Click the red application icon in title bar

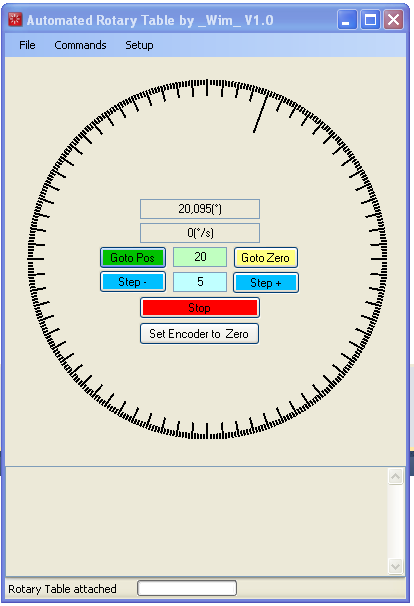[x=15, y=19]
